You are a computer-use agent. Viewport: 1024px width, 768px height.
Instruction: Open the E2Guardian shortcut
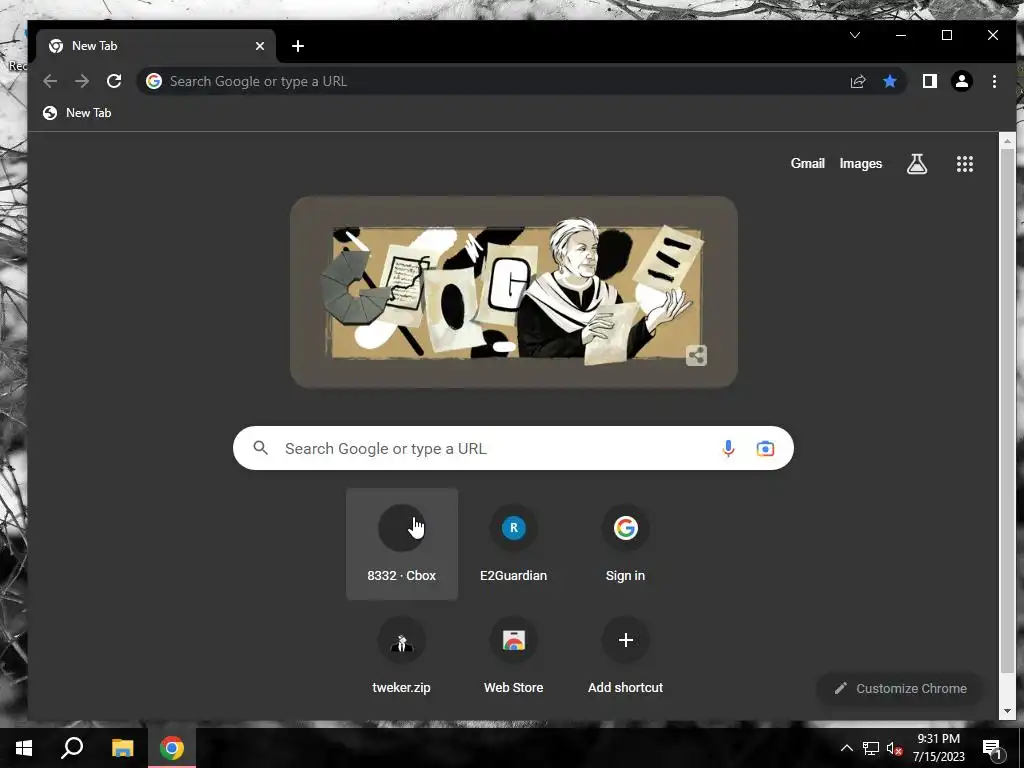pyautogui.click(x=513, y=543)
